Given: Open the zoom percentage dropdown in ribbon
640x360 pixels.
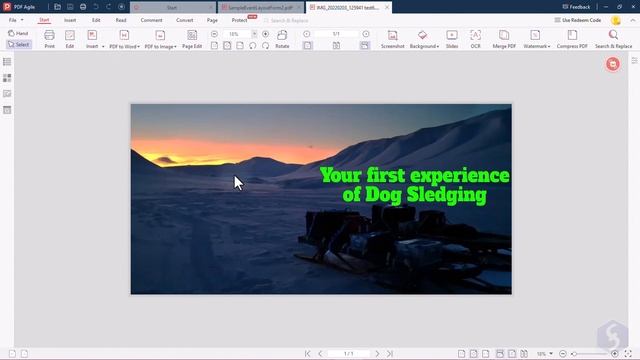Looking at the screenshot, I should (254, 34).
